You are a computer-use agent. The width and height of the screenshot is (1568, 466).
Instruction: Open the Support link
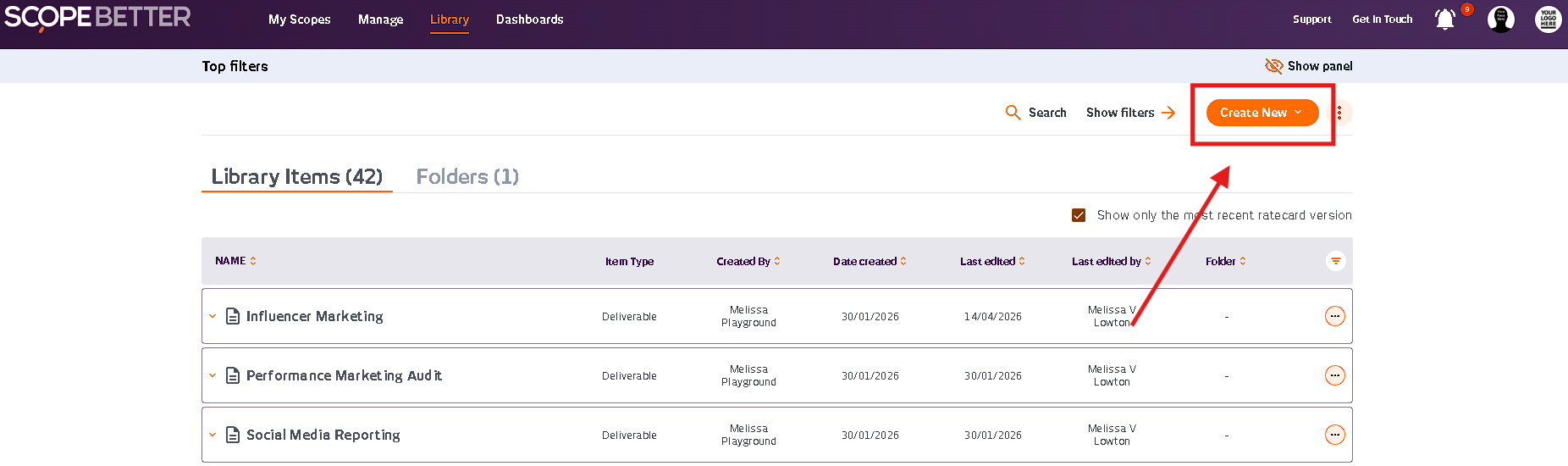point(1311,19)
